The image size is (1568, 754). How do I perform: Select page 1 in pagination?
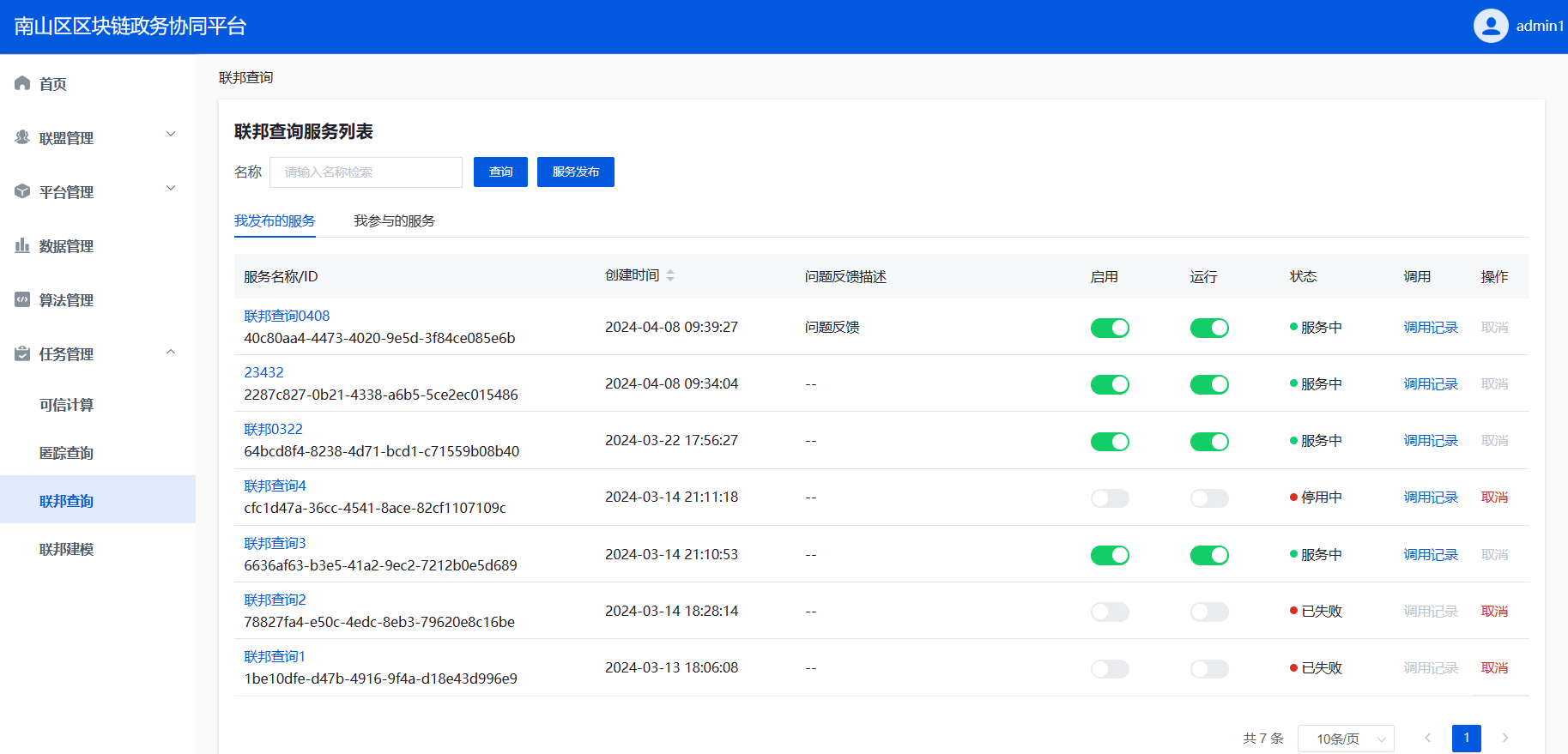[x=1467, y=738]
